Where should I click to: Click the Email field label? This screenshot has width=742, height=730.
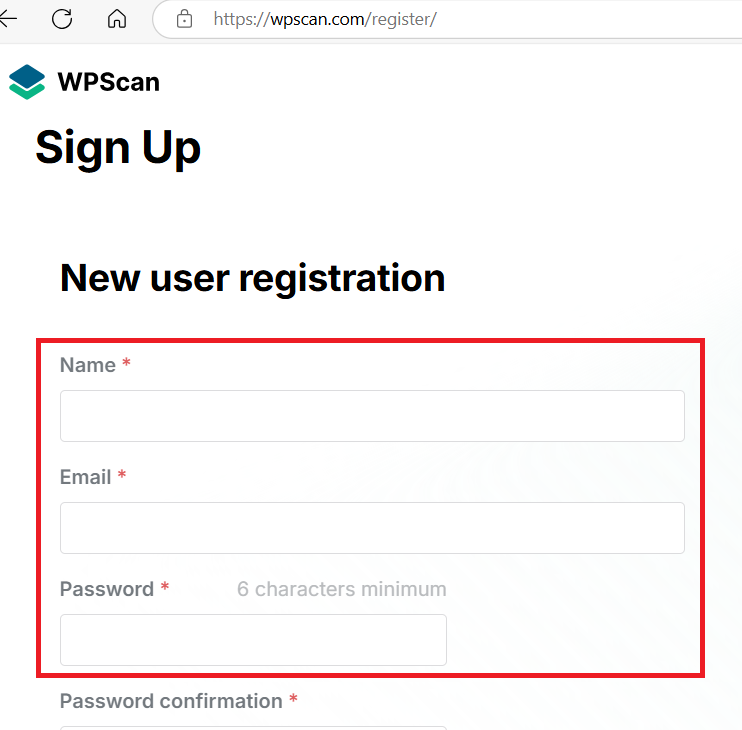click(x=85, y=477)
